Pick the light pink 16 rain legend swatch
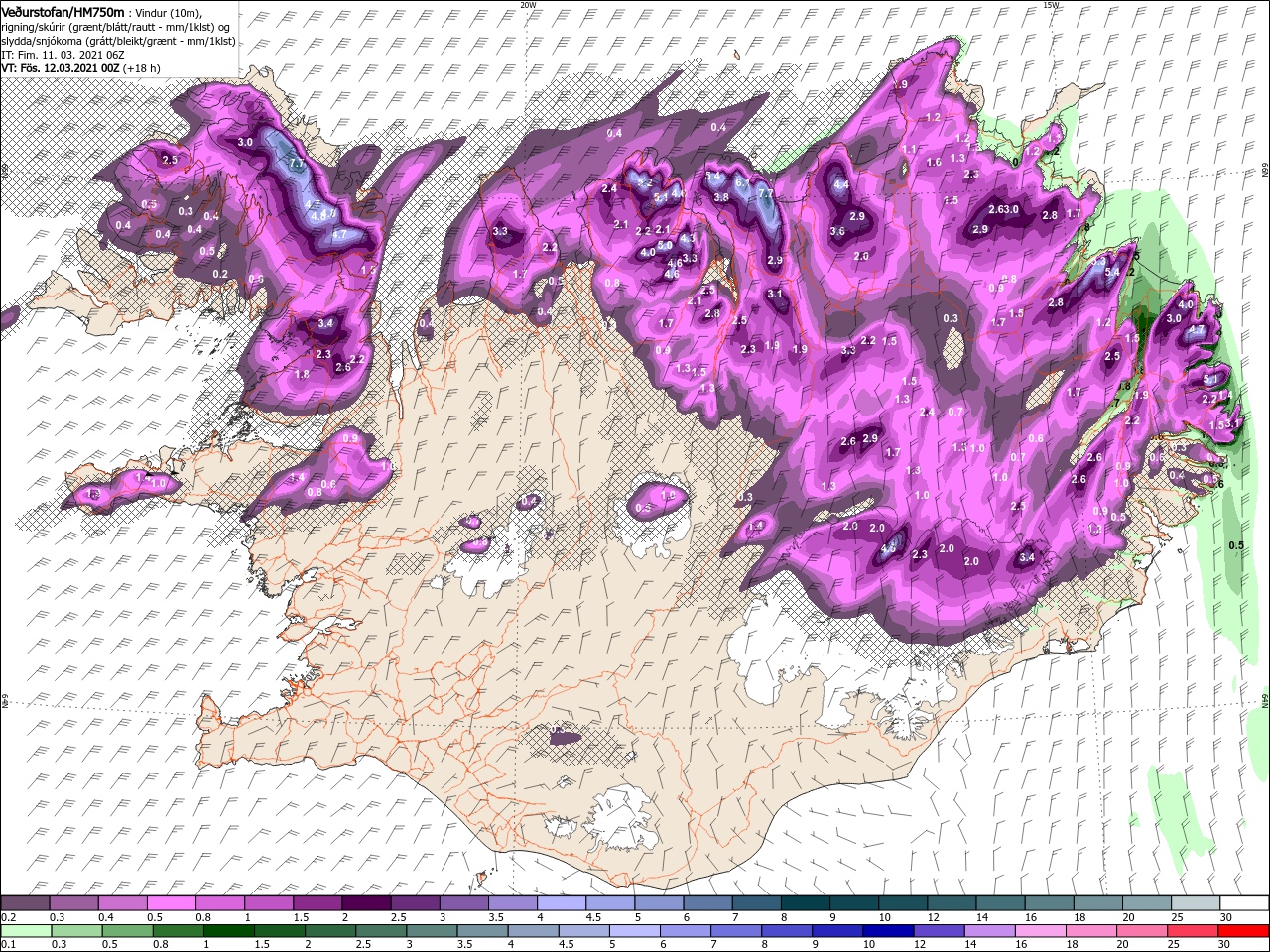 click(x=1042, y=930)
